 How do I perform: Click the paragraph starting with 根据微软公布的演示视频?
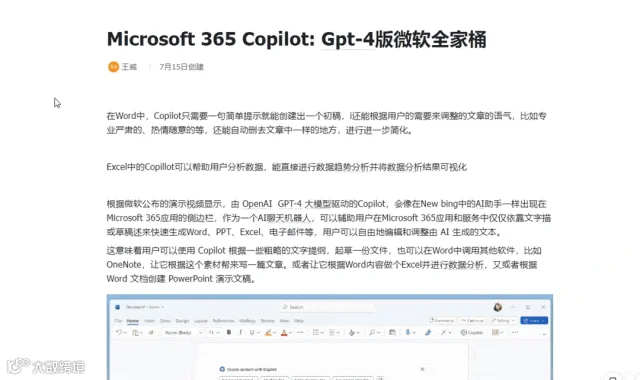[x=329, y=218]
